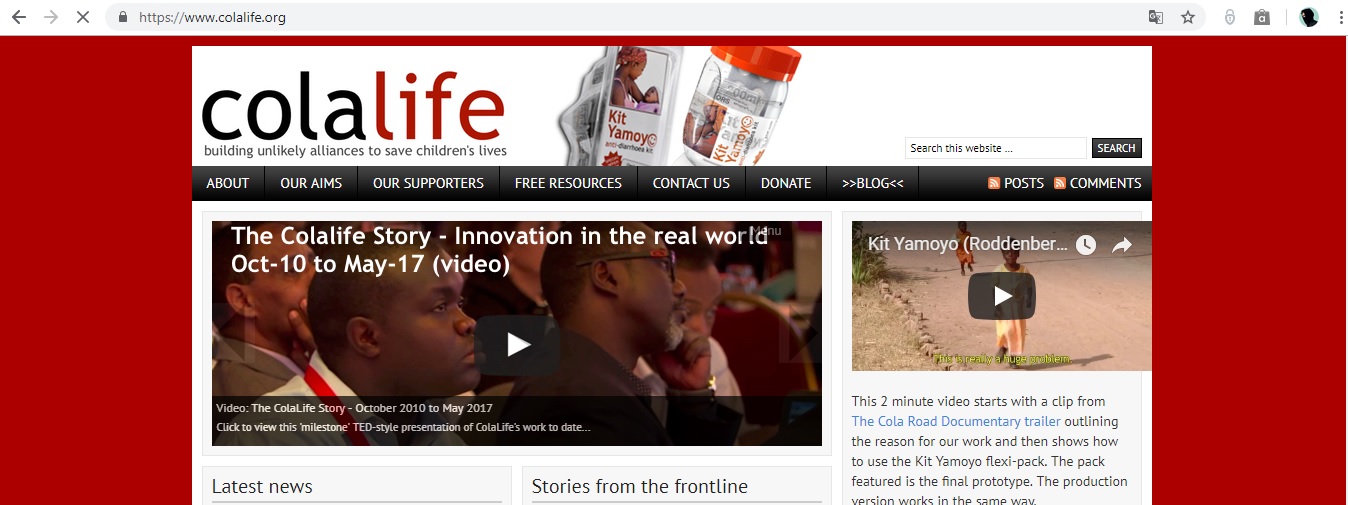Image resolution: width=1348 pixels, height=505 pixels.
Task: Open the ABOUT menu item
Action: tap(228, 183)
